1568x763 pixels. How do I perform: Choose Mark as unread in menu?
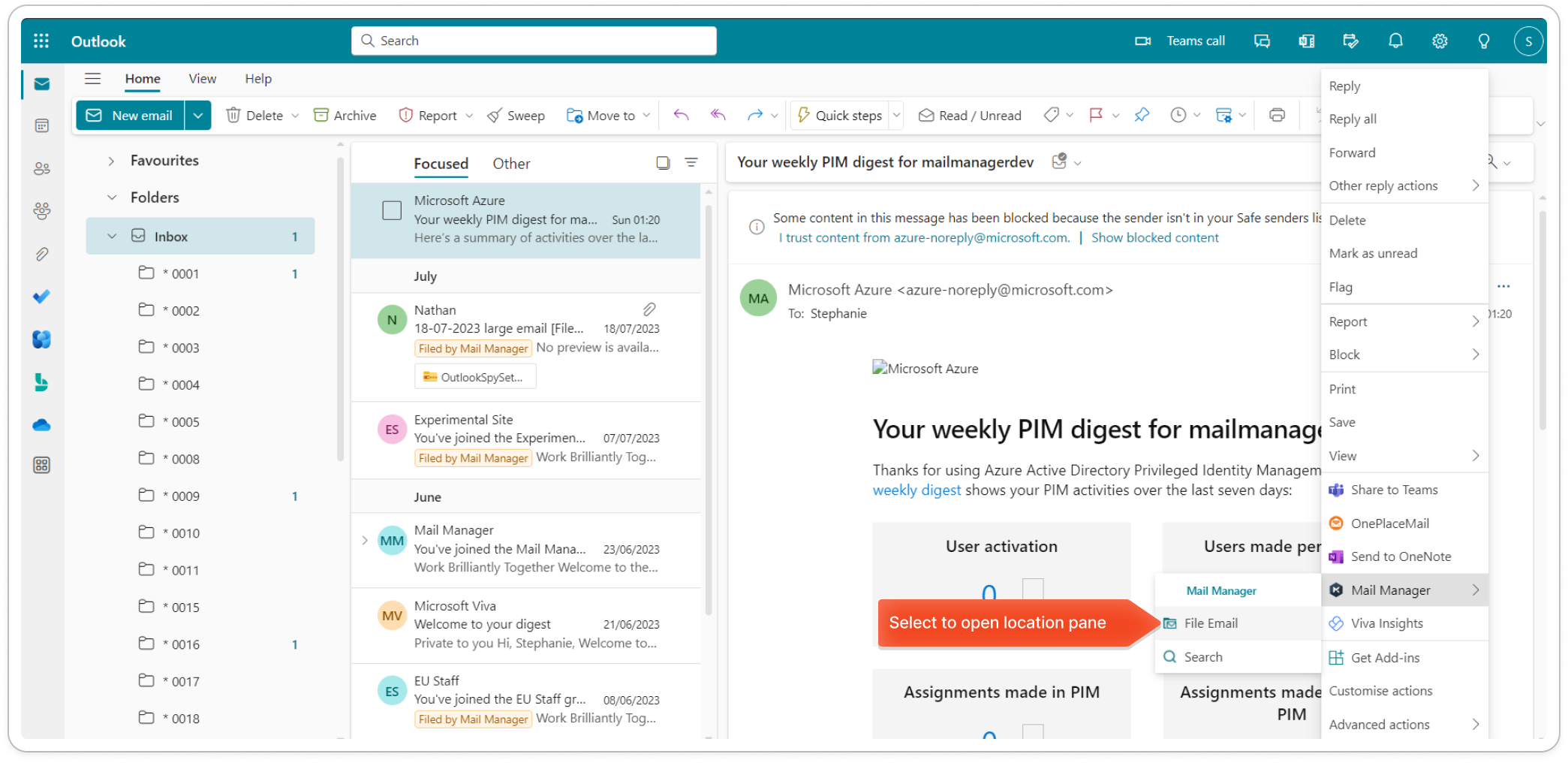(1404, 253)
